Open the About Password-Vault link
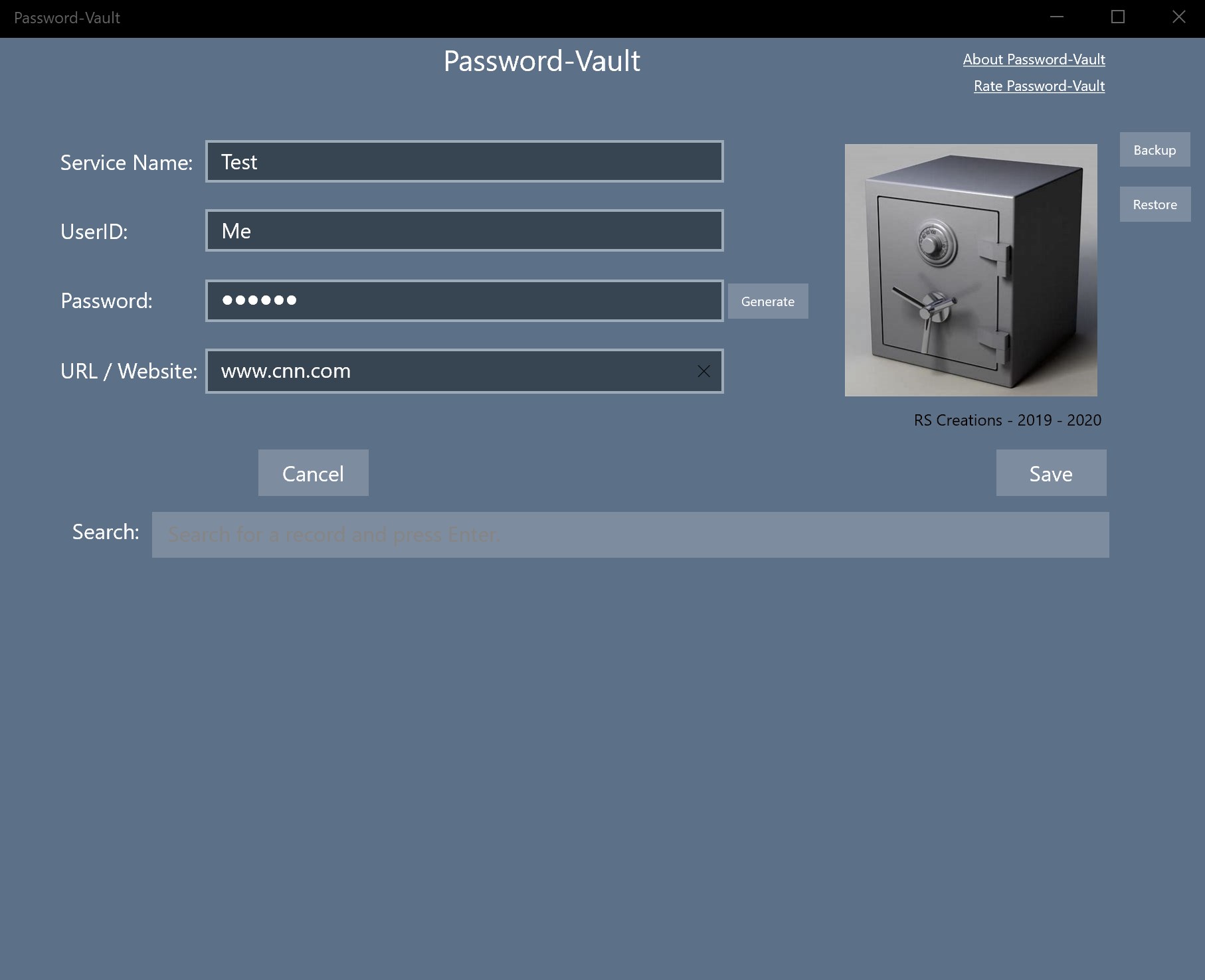The height and width of the screenshot is (980, 1205). tap(1034, 59)
